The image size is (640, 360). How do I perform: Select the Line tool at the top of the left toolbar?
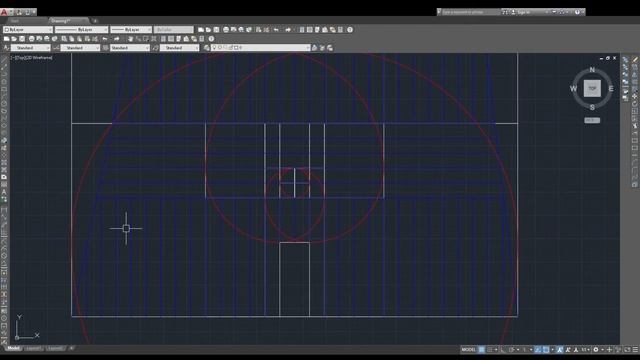(x=4, y=60)
